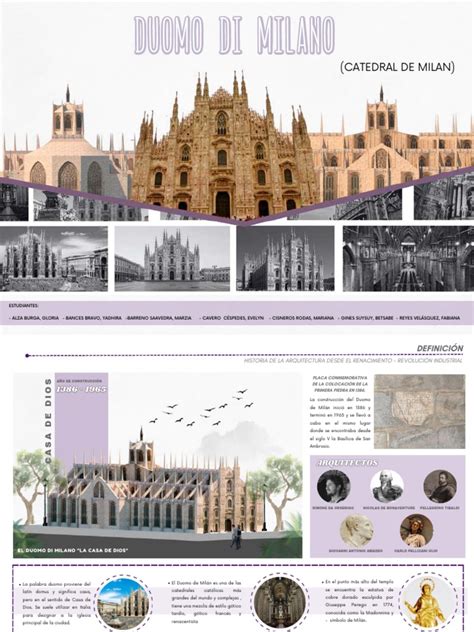The height and width of the screenshot is (632, 474).
Task: Open the black-and-white cathedral interior nave photo
Action: point(408,258)
